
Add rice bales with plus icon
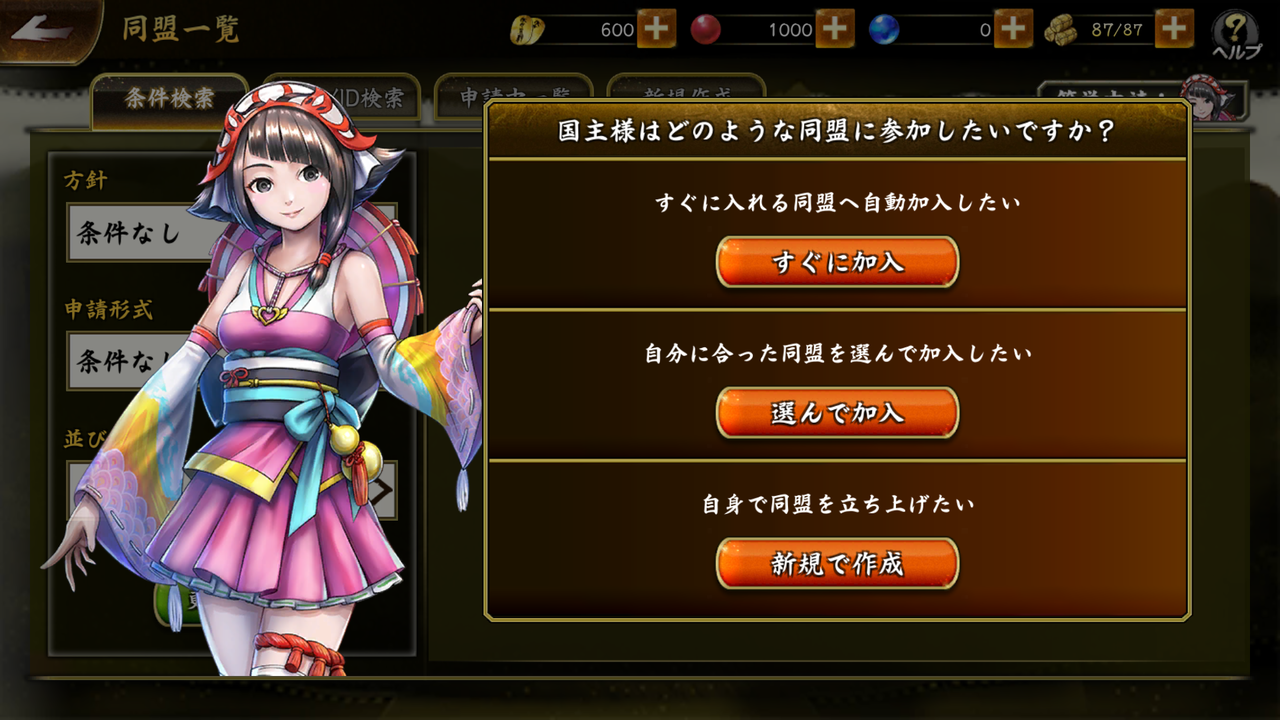pos(1174,29)
